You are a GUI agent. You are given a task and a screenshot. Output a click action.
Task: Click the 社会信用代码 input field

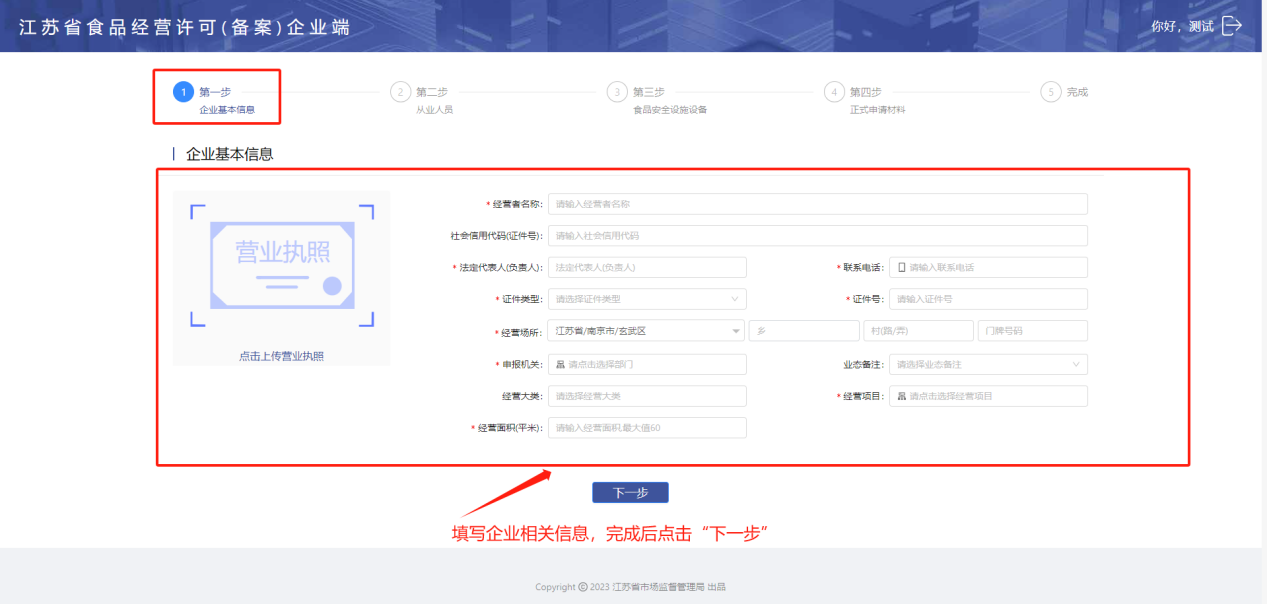pos(816,236)
